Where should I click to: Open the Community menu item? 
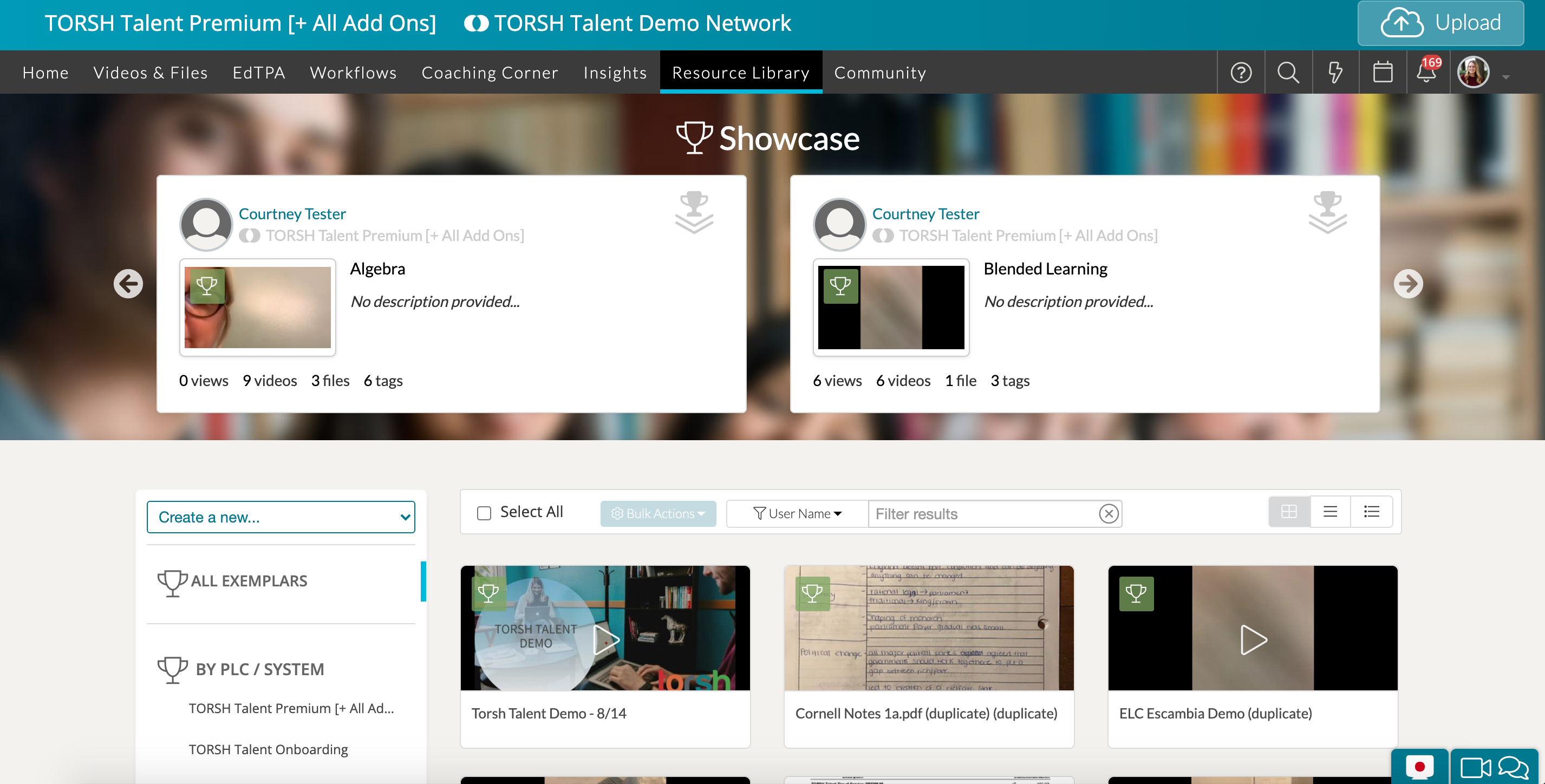880,73
